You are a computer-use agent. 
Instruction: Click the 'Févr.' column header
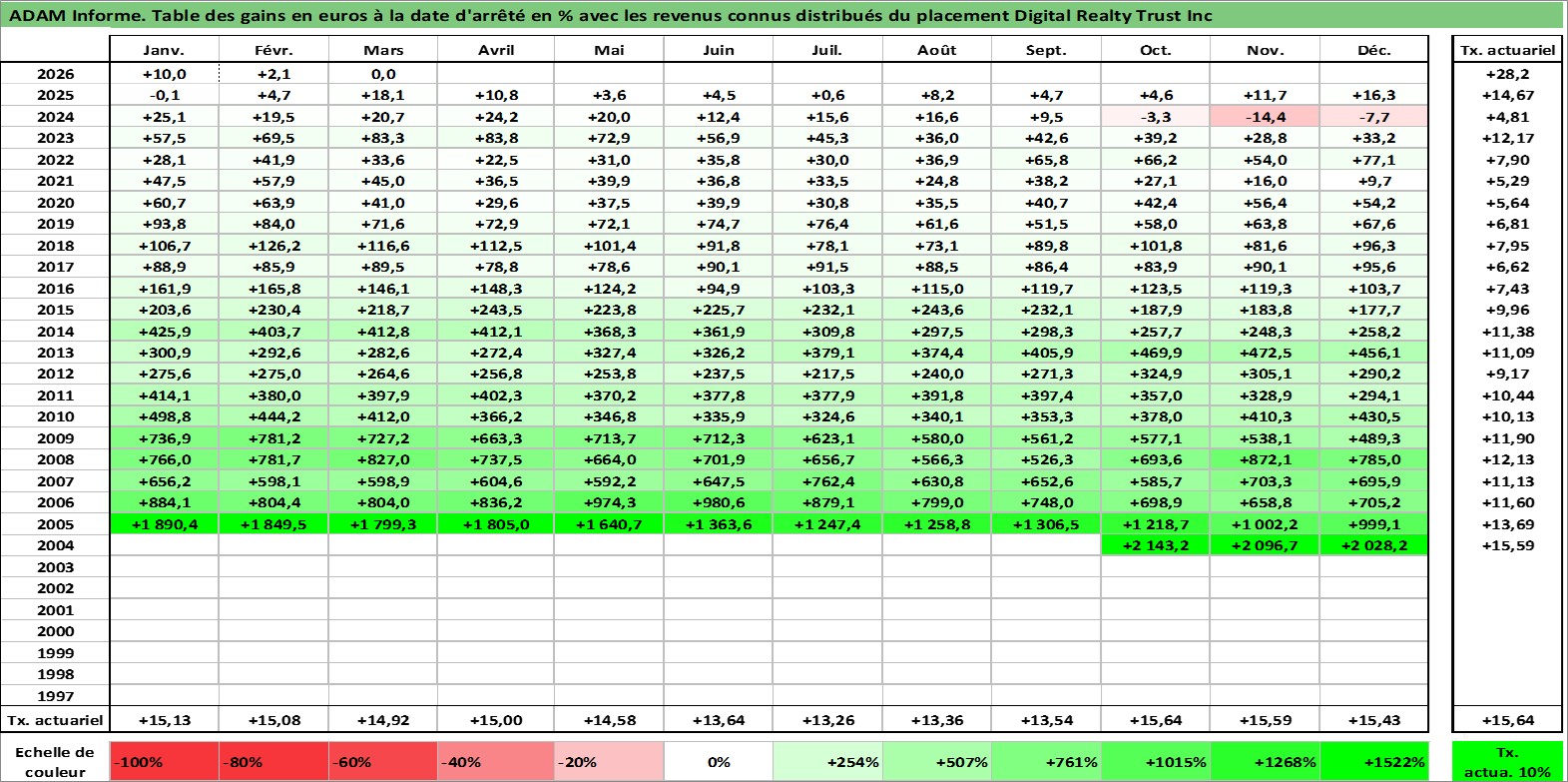pyautogui.click(x=273, y=50)
